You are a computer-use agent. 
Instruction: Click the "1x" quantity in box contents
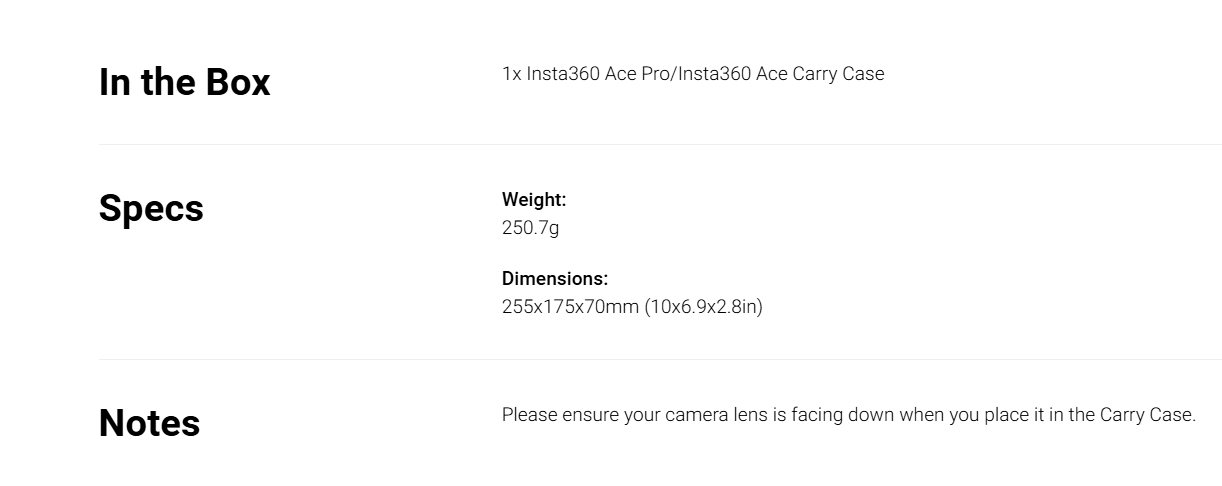pyautogui.click(x=511, y=74)
